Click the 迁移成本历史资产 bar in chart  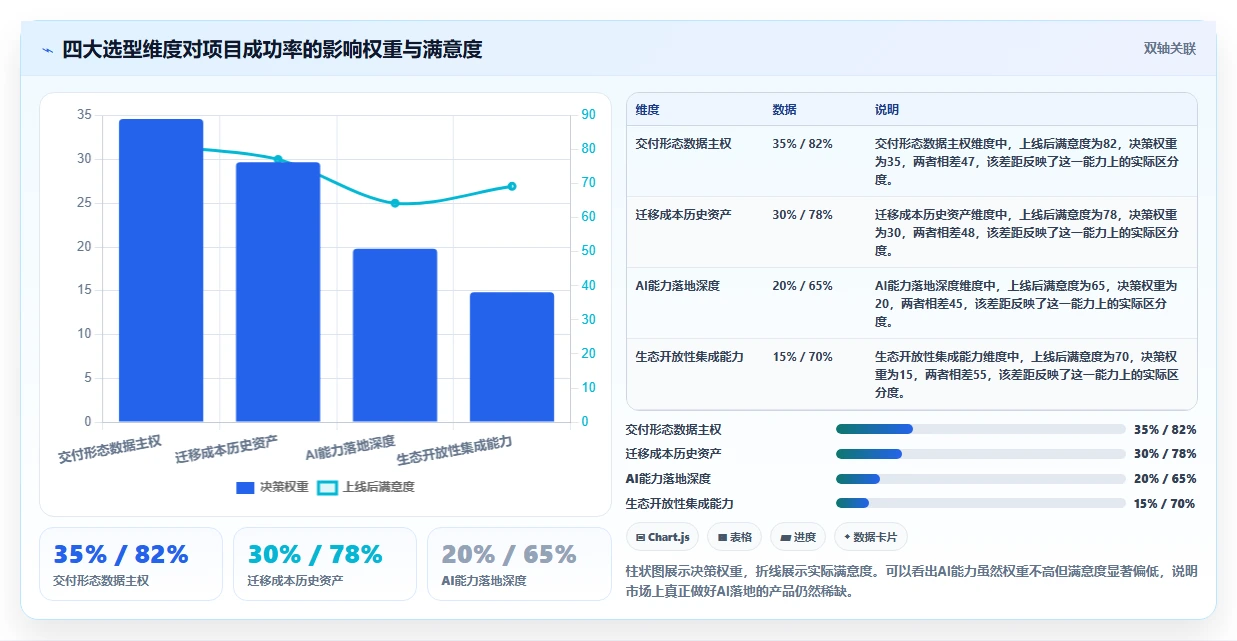click(278, 292)
